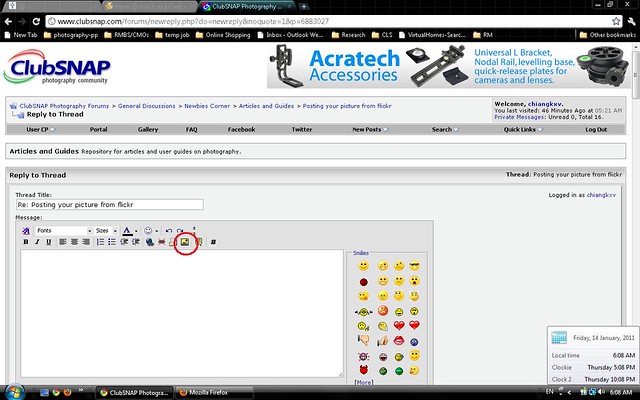Insert the red lips smiley
640x400 pixels.
point(399,340)
